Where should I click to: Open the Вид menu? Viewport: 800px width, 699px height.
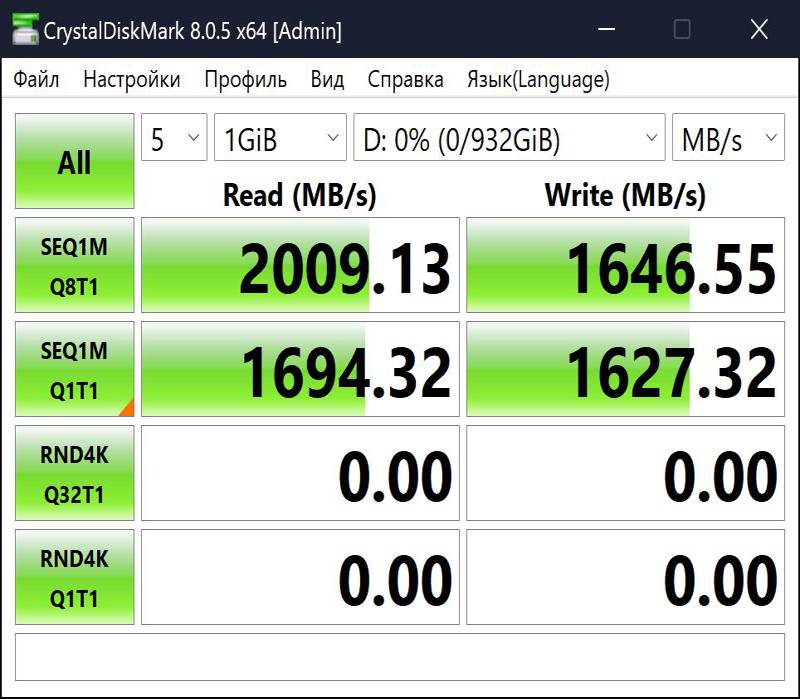coord(327,80)
